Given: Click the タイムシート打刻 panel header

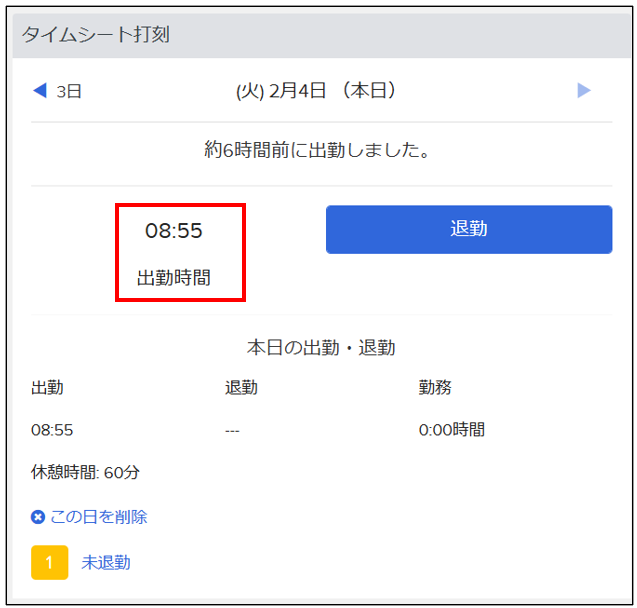Looking at the screenshot, I should click(x=96, y=35).
